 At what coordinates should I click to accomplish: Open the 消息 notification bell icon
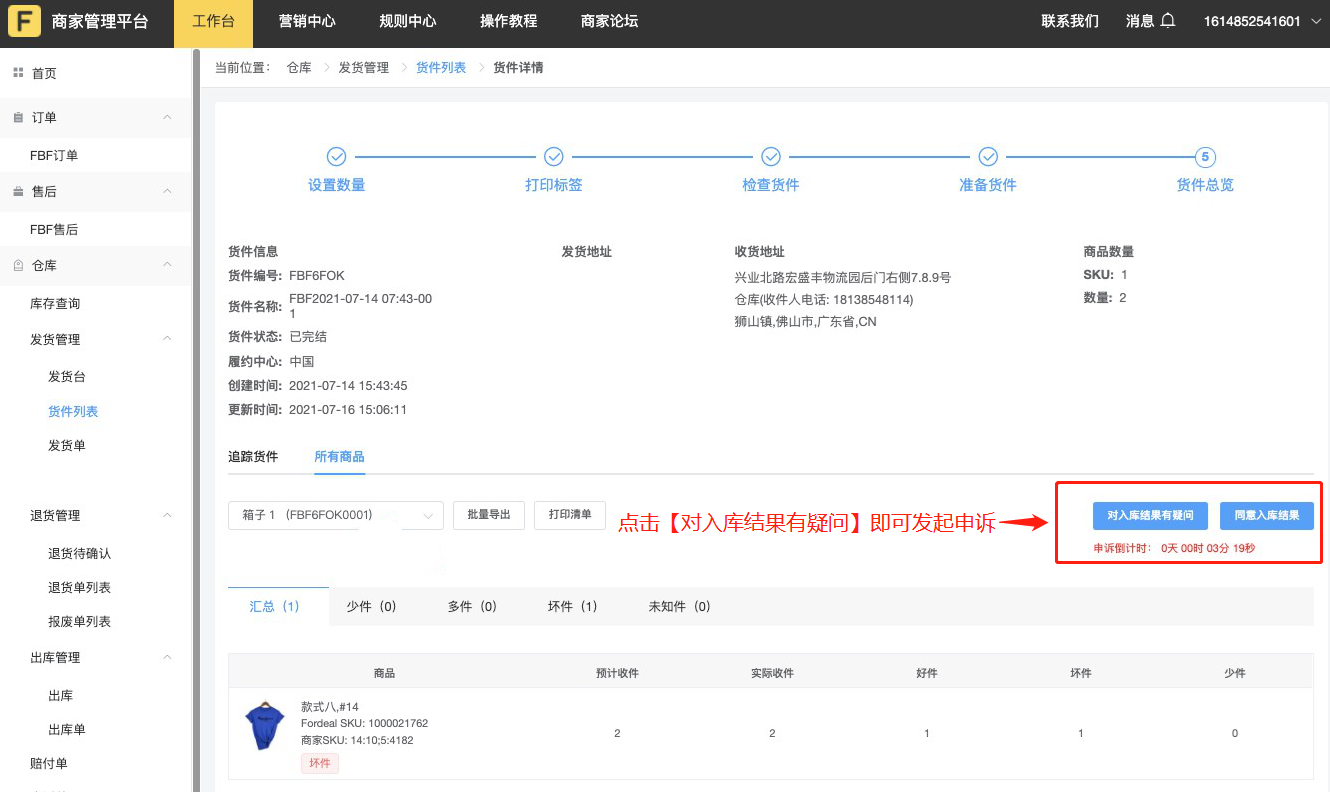pos(1168,19)
